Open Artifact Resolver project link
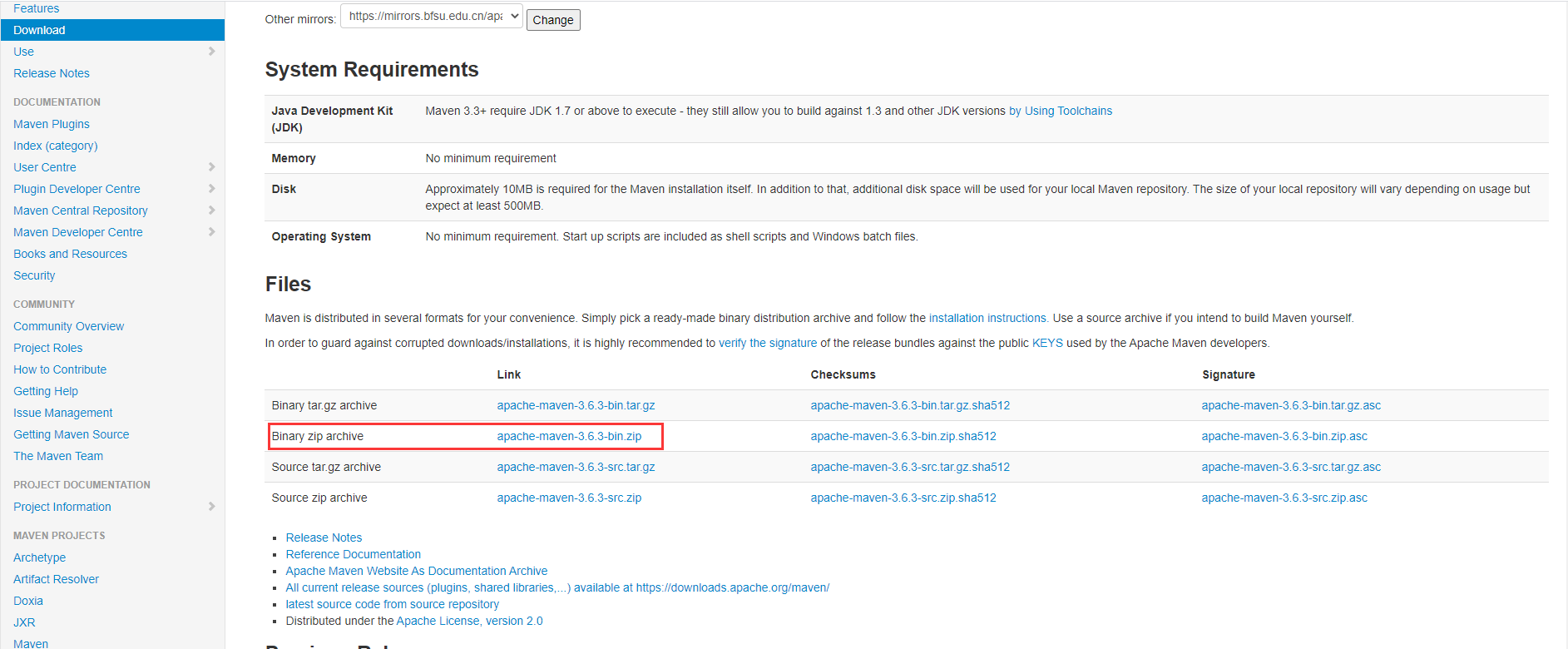Image resolution: width=1568 pixels, height=649 pixels. 57,579
